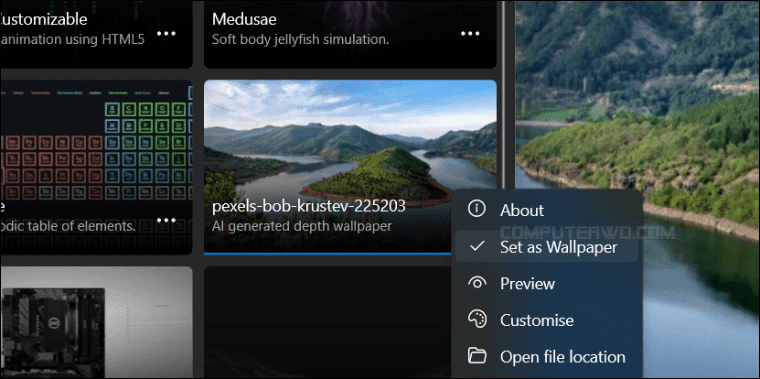760x379 pixels.
Task: Click the checkmark icon beside Set as Wallpaper
Action: [477, 247]
